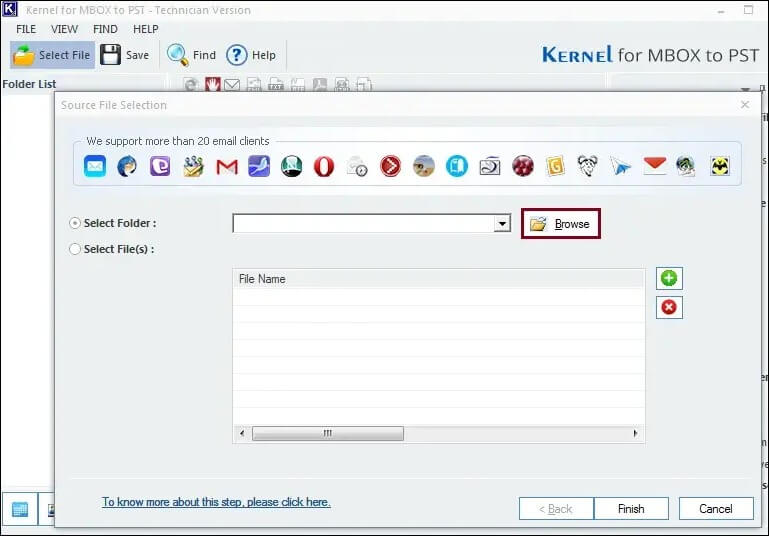769x536 pixels.
Task: Click the red-and-white envelope client icon
Action: pyautogui.click(x=655, y=166)
